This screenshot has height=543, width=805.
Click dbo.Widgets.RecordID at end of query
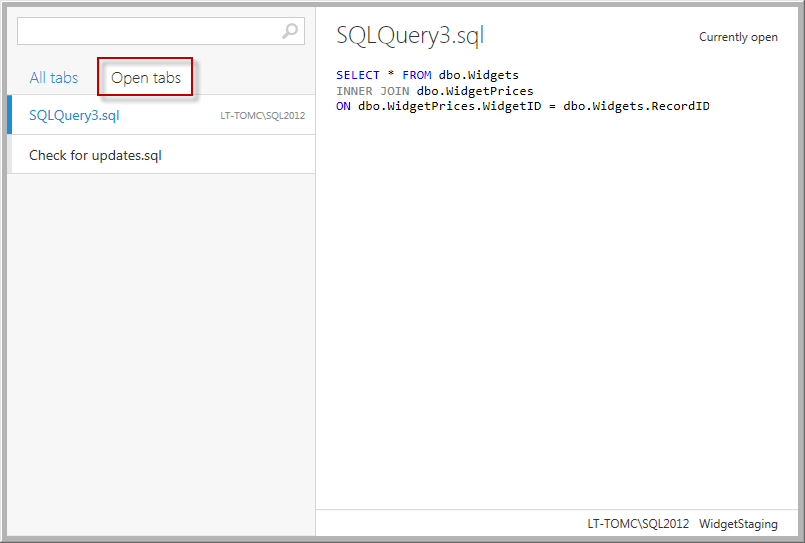click(636, 106)
